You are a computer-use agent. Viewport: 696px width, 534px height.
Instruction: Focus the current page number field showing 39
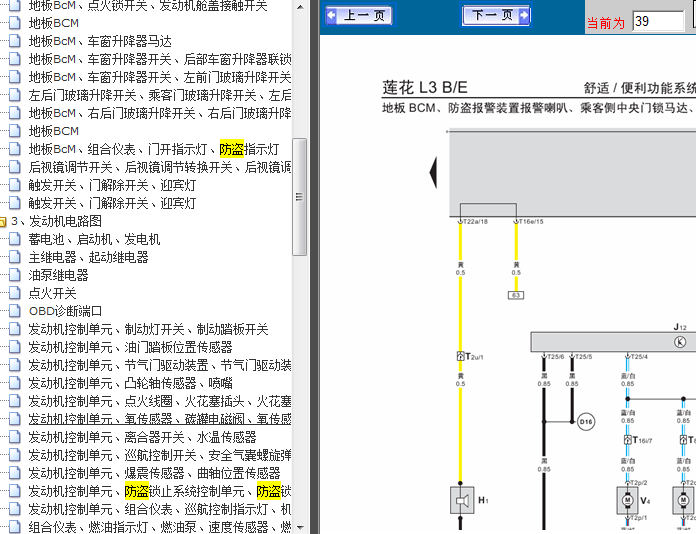[658, 21]
